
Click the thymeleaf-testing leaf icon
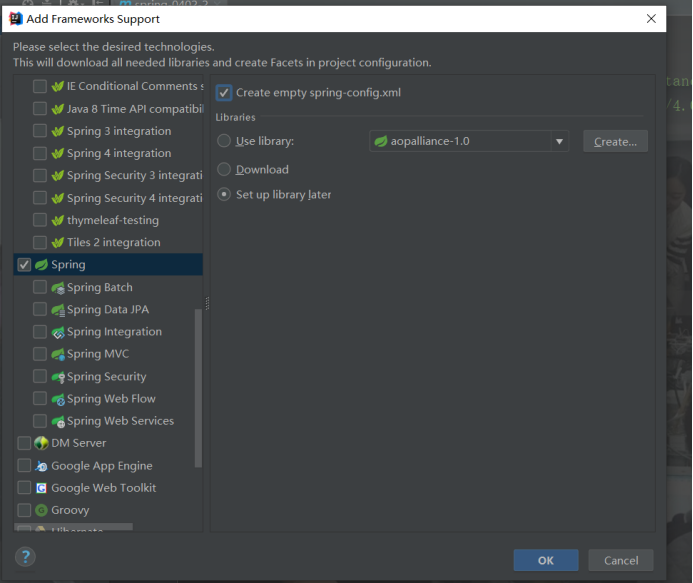coord(57,220)
